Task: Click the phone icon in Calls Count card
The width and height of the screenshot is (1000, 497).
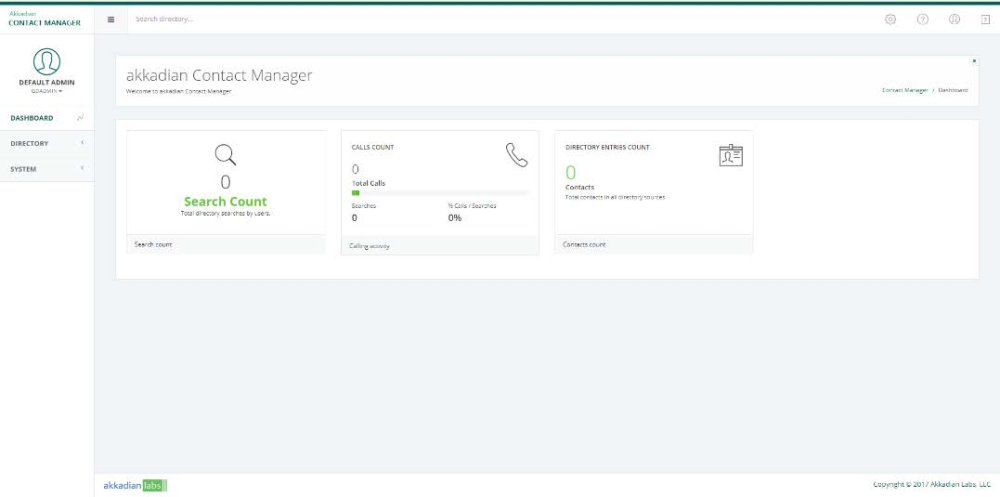Action: coord(517,155)
